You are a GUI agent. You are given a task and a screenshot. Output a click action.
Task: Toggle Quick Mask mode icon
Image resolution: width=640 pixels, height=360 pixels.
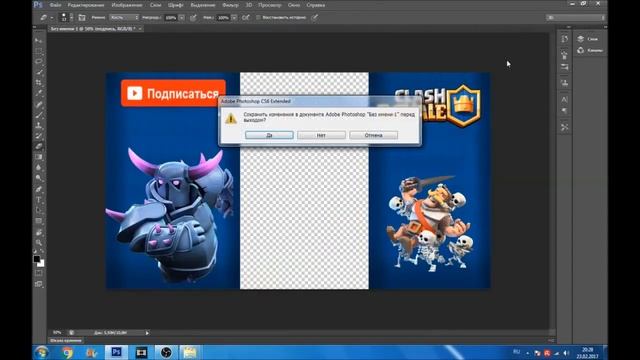(x=38, y=273)
